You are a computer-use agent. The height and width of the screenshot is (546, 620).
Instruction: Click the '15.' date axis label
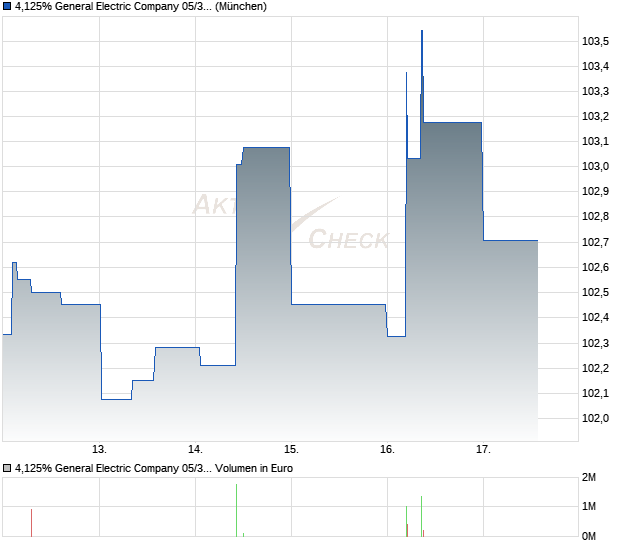291,450
